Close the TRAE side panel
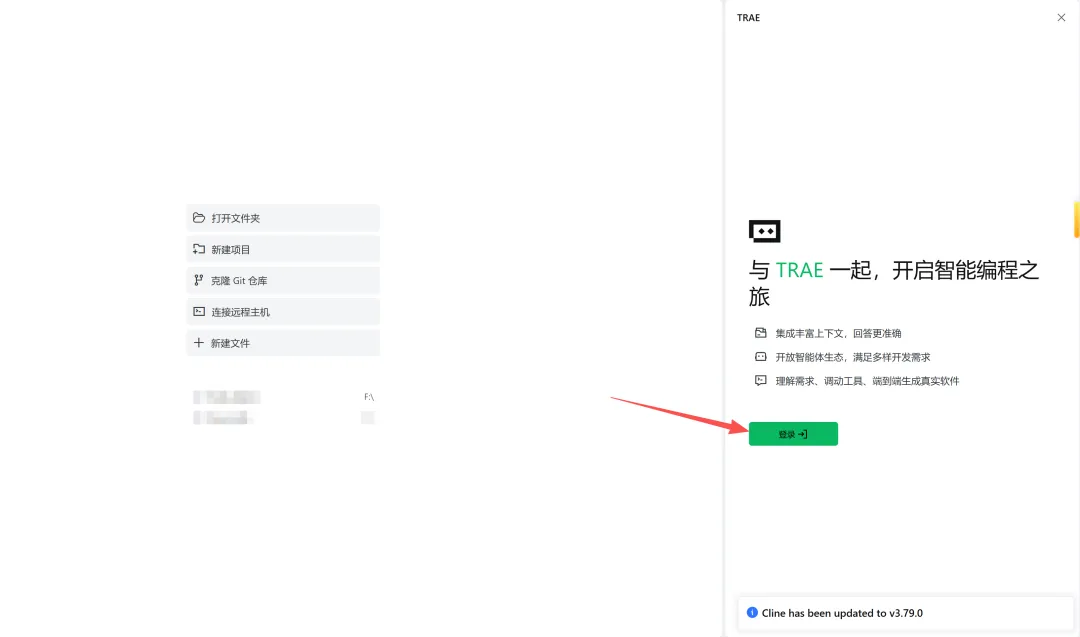The image size is (1080, 637). pos(1061,18)
